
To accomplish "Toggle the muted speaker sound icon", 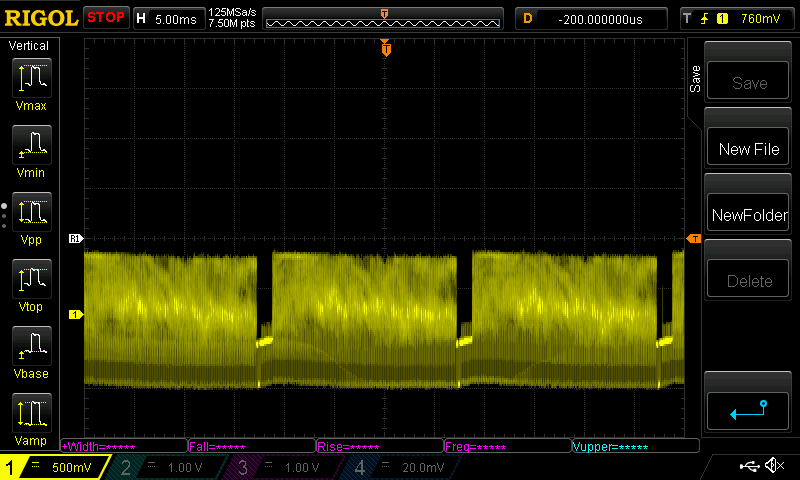I will 774,465.
